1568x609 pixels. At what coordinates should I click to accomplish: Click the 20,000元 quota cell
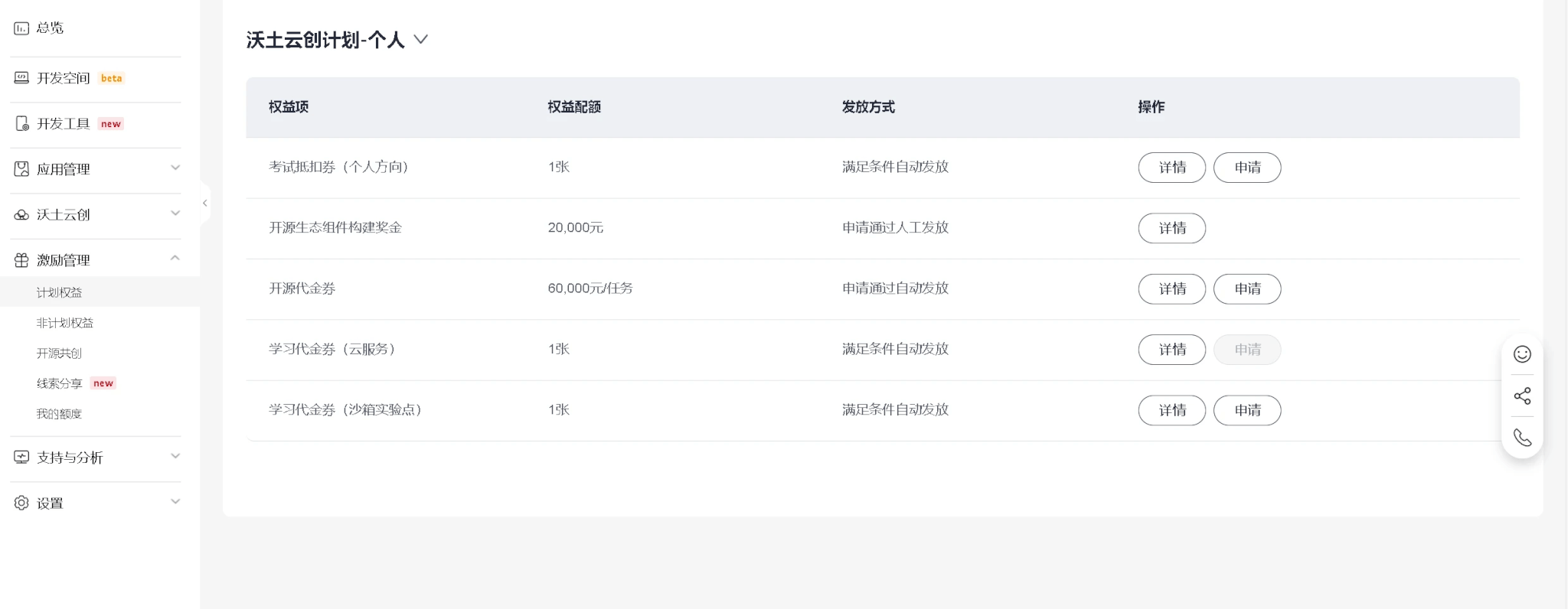click(576, 228)
